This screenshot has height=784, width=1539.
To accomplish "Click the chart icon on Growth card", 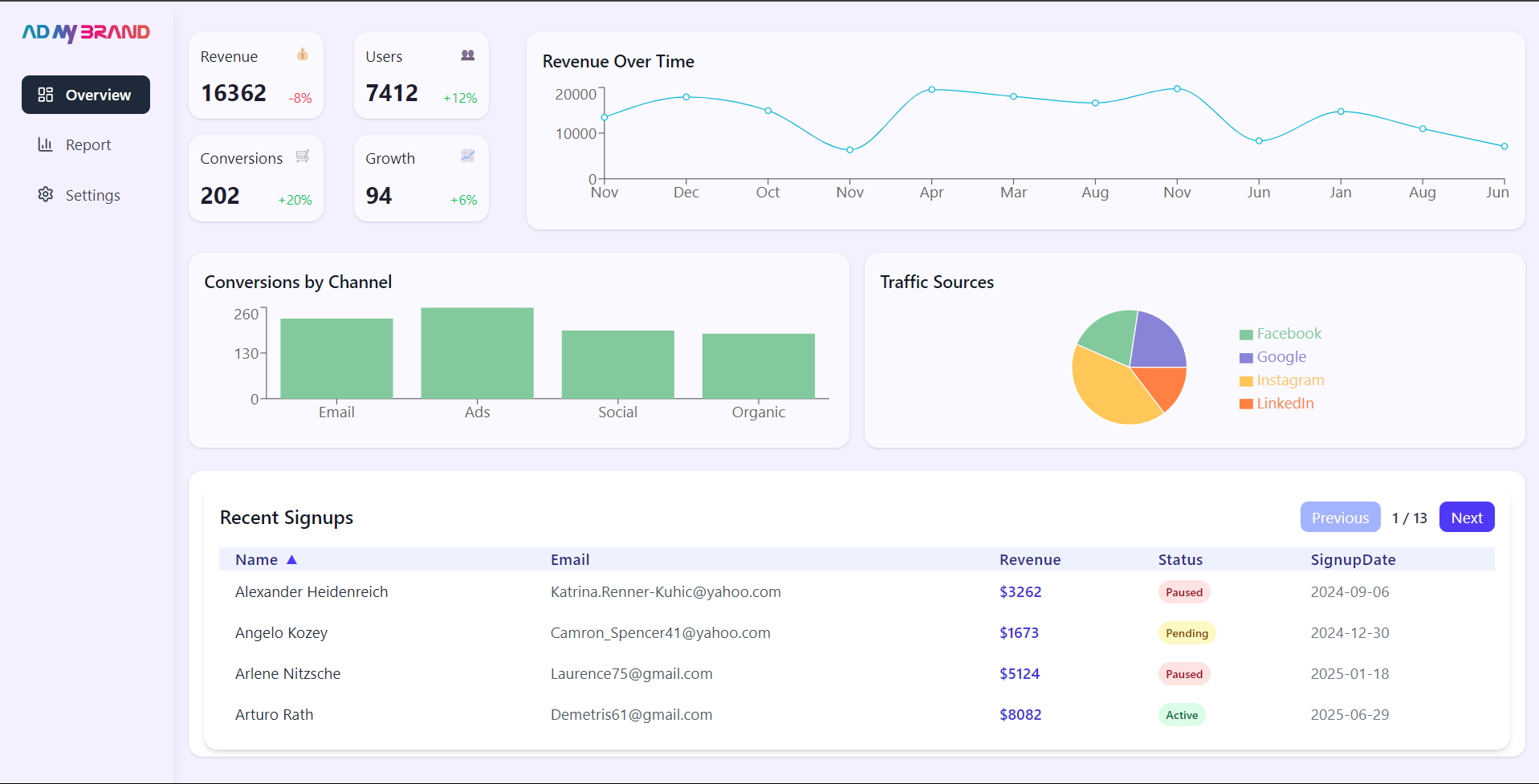I will click(x=468, y=156).
